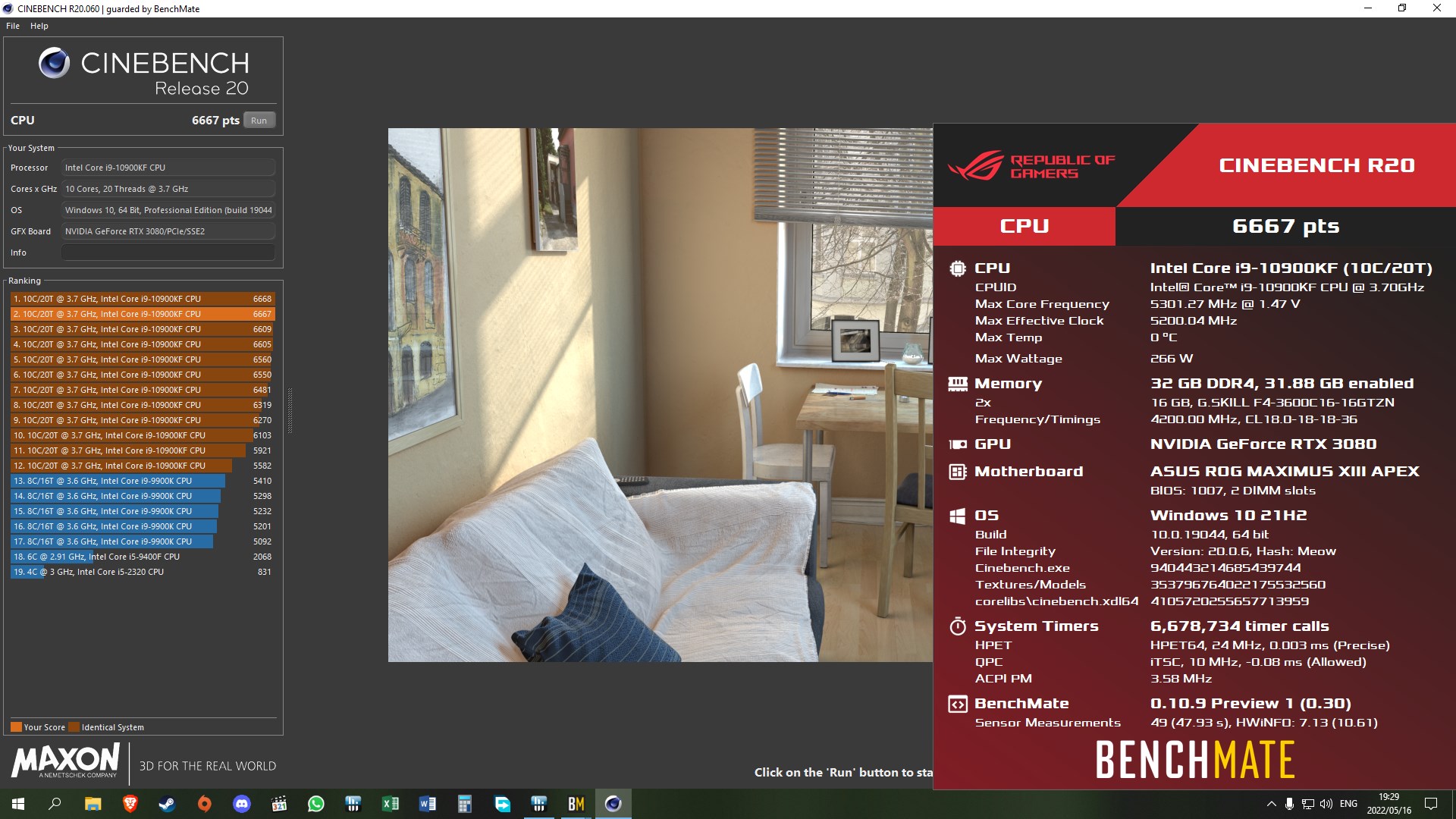Click the Cinebench taskbar icon

[613, 804]
